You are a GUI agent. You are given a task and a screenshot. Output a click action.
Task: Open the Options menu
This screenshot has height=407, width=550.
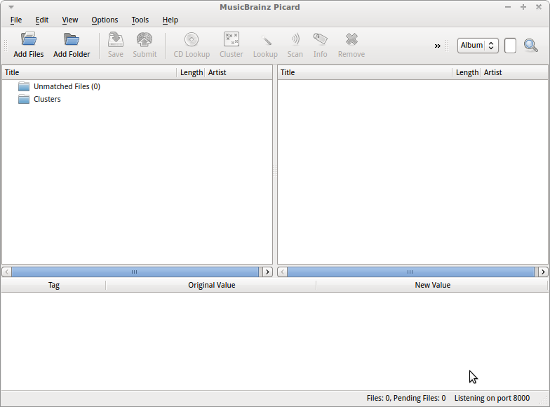pos(105,20)
